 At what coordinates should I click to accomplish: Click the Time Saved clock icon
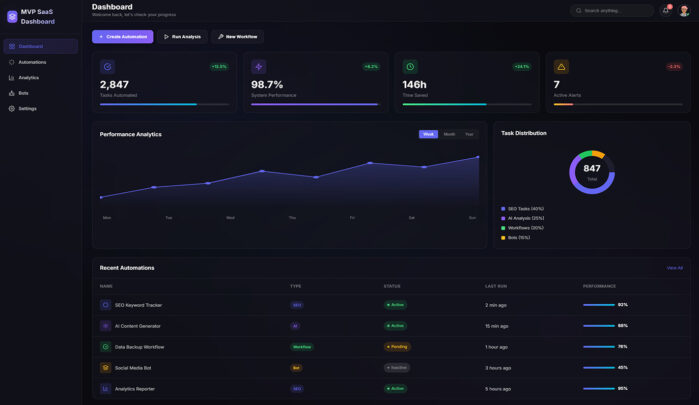[x=410, y=67]
